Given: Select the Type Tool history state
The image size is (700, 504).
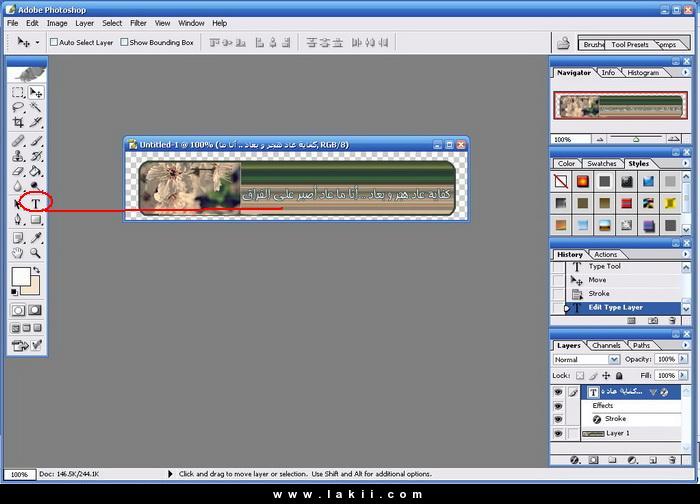Looking at the screenshot, I should [x=623, y=267].
